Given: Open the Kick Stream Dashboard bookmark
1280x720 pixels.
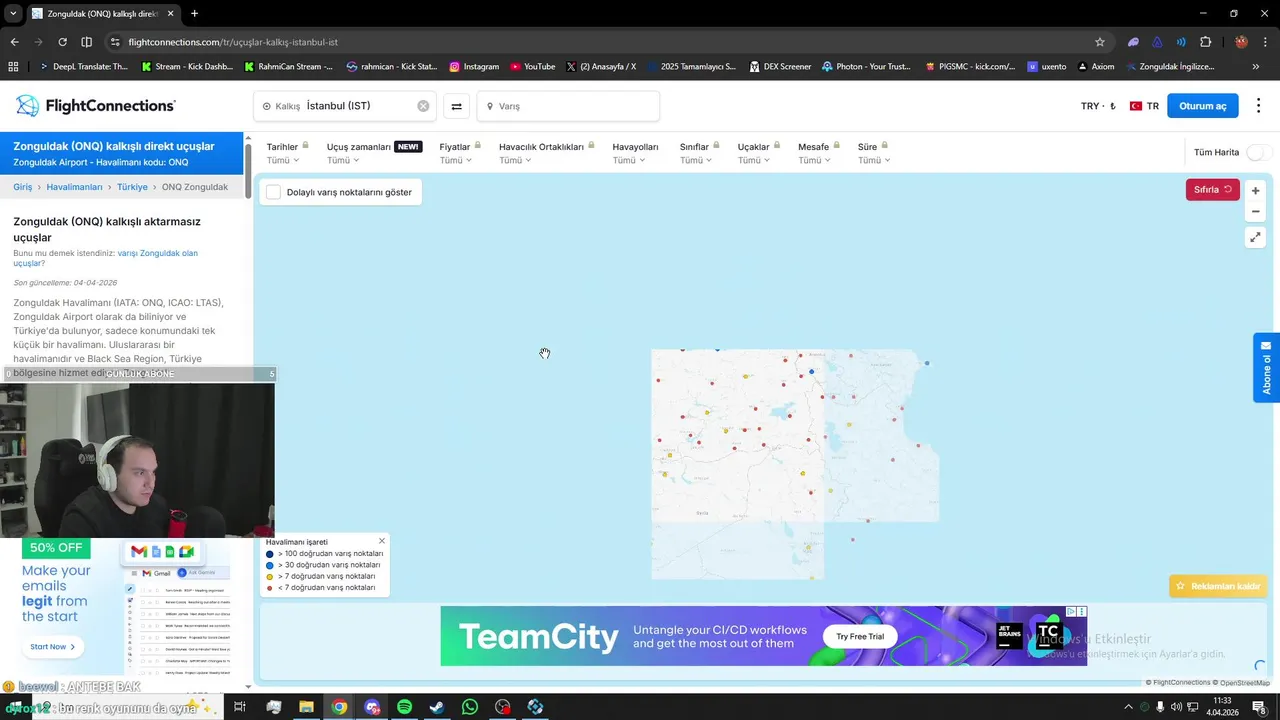Looking at the screenshot, I should [x=188, y=67].
